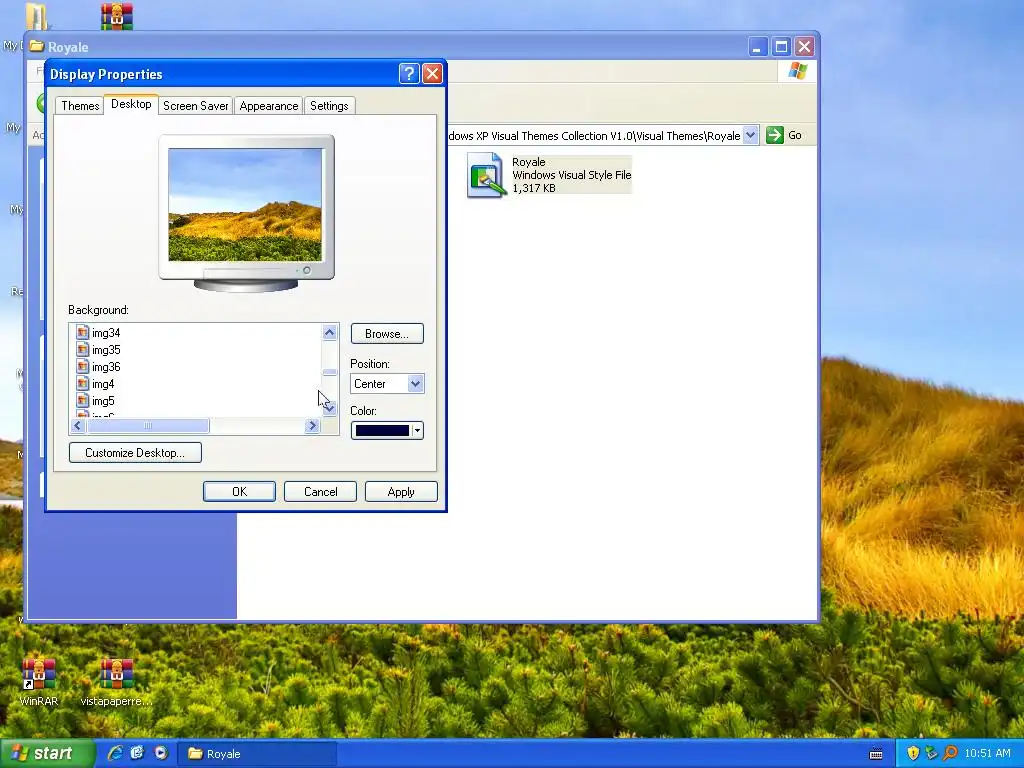Image resolution: width=1024 pixels, height=768 pixels.
Task: Switch to the Screen Saver tab
Action: click(195, 106)
